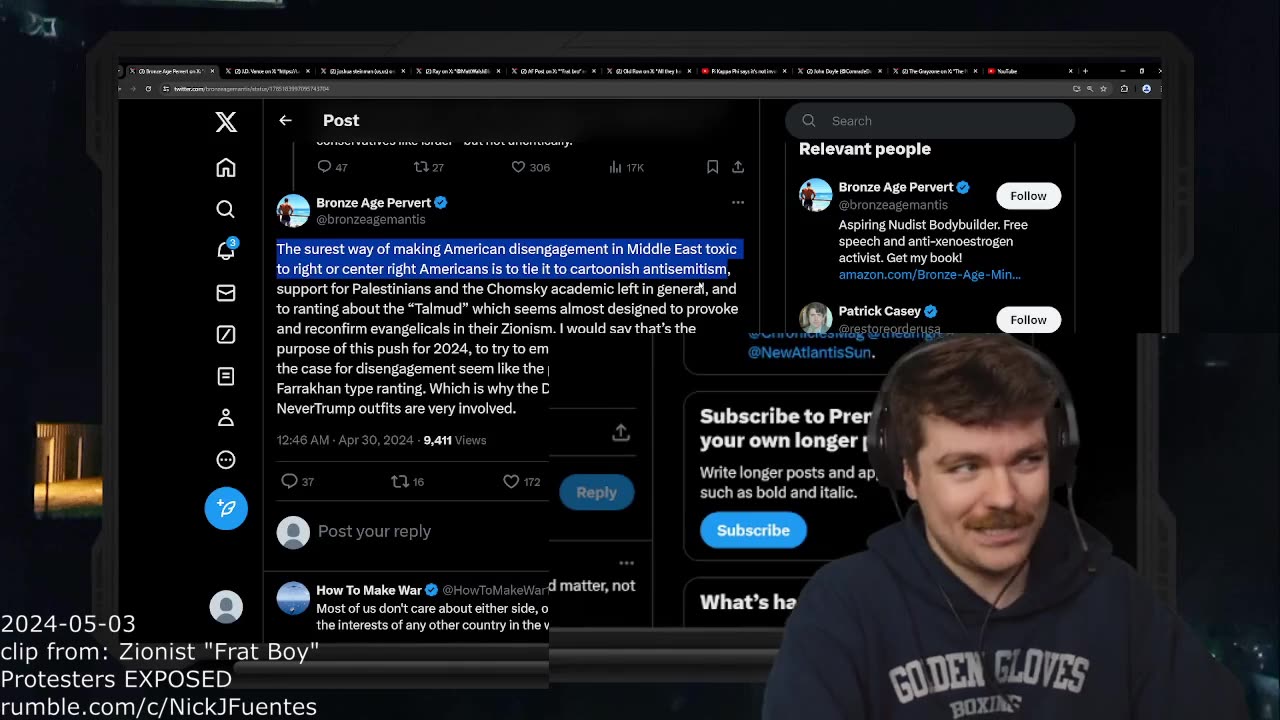Like heart with 306 on upper post
Viewport: 1280px width, 720px height.
518,167
